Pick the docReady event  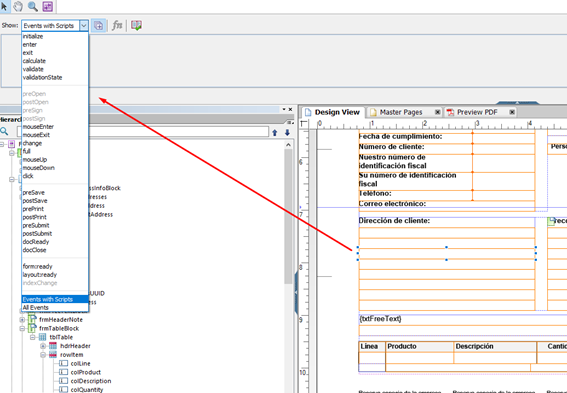pyautogui.click(x=36, y=242)
